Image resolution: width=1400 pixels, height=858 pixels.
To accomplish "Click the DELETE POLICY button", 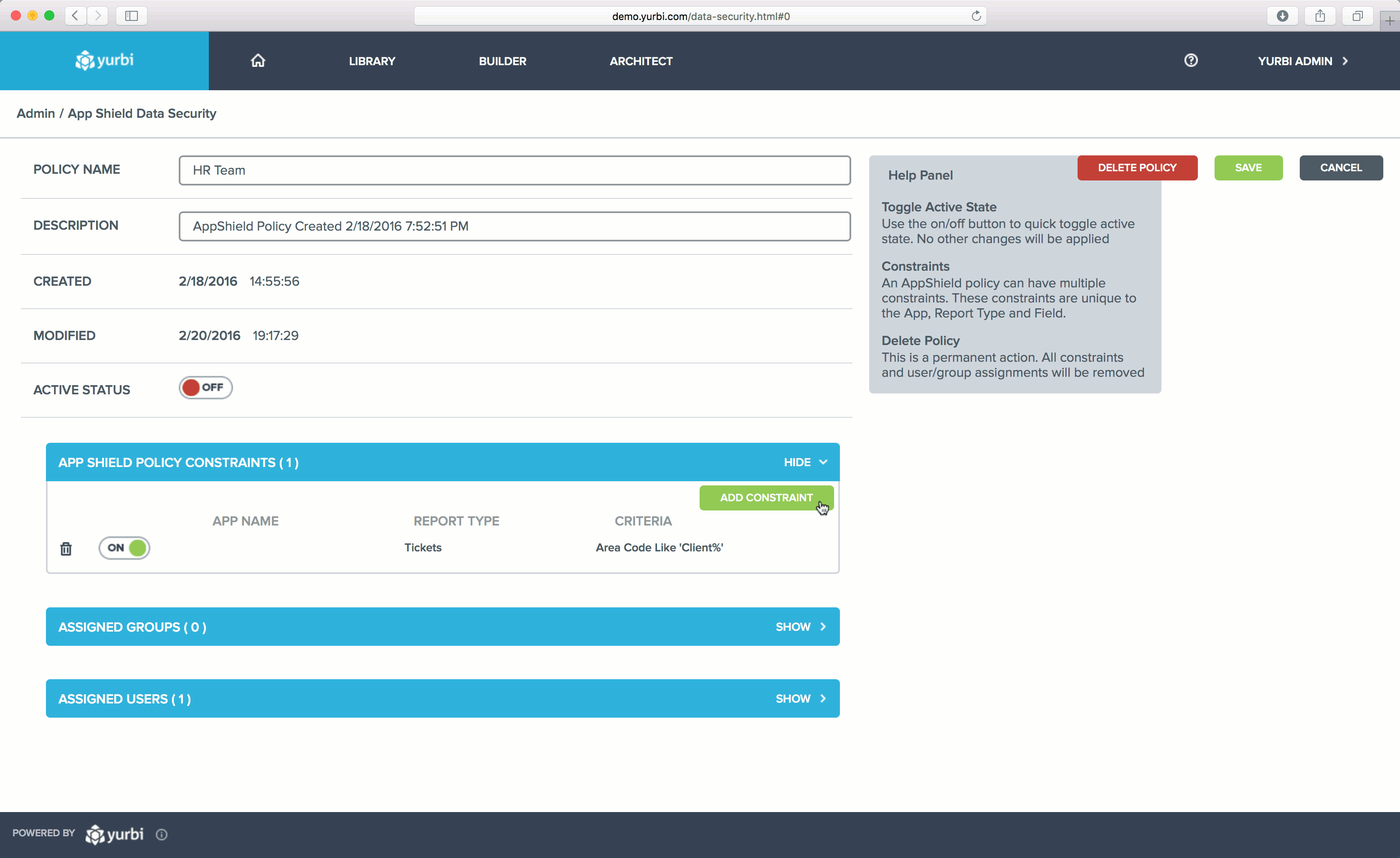I will pyautogui.click(x=1137, y=167).
